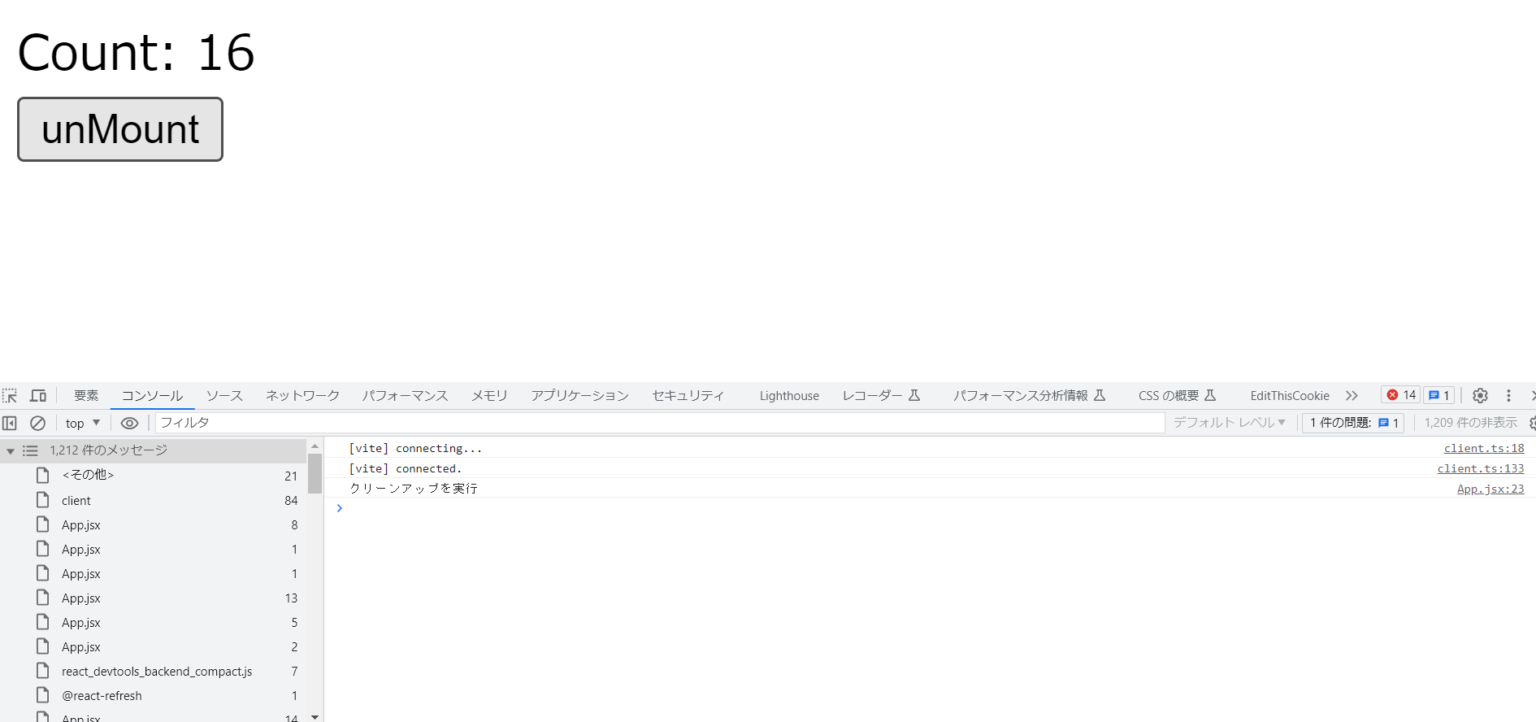Reveal the 1,209 hidden messages

point(1470,422)
